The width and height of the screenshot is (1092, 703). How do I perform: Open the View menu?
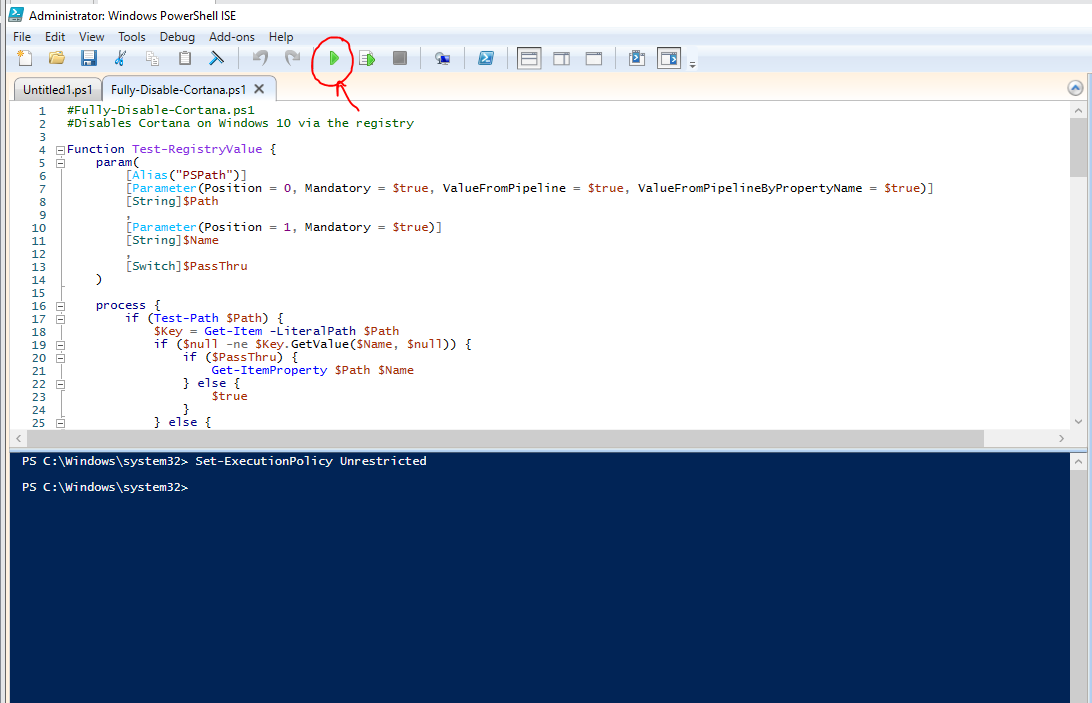91,37
